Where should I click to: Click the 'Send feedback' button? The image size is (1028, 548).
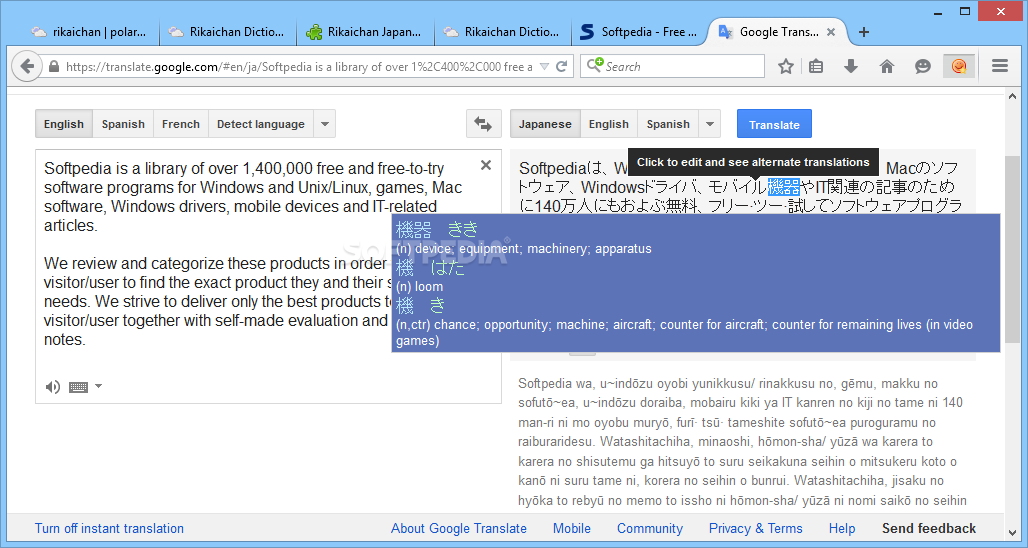[x=928, y=528]
